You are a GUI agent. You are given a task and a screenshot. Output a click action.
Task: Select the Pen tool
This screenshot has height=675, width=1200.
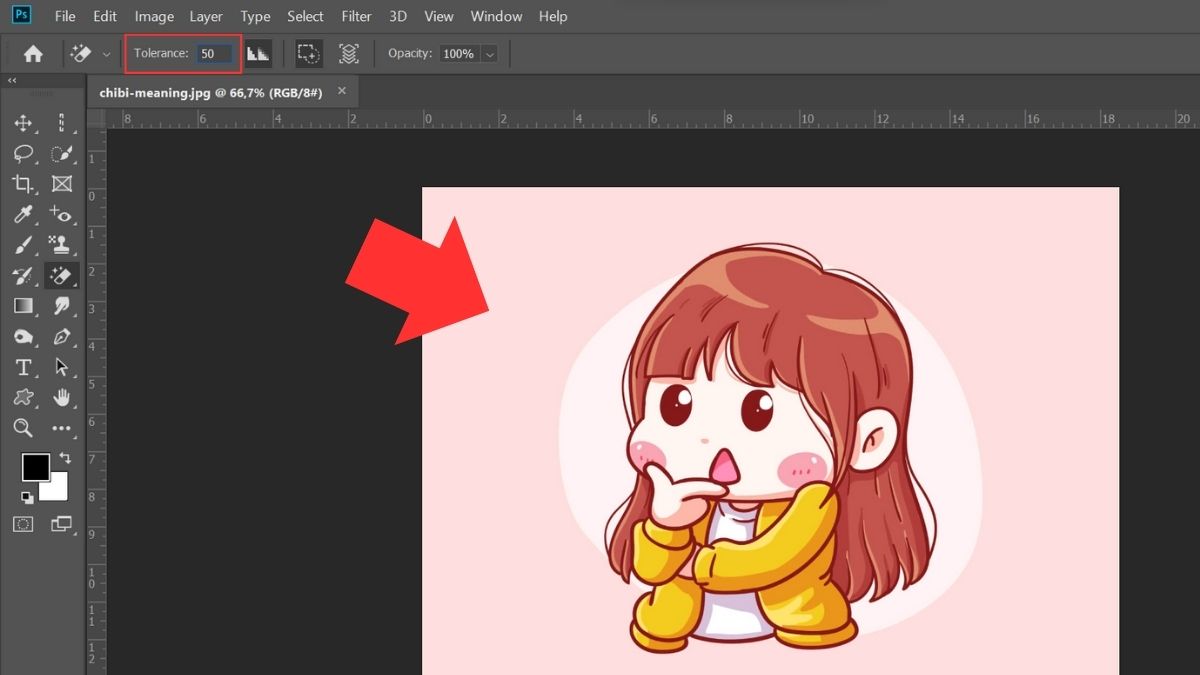[x=62, y=337]
